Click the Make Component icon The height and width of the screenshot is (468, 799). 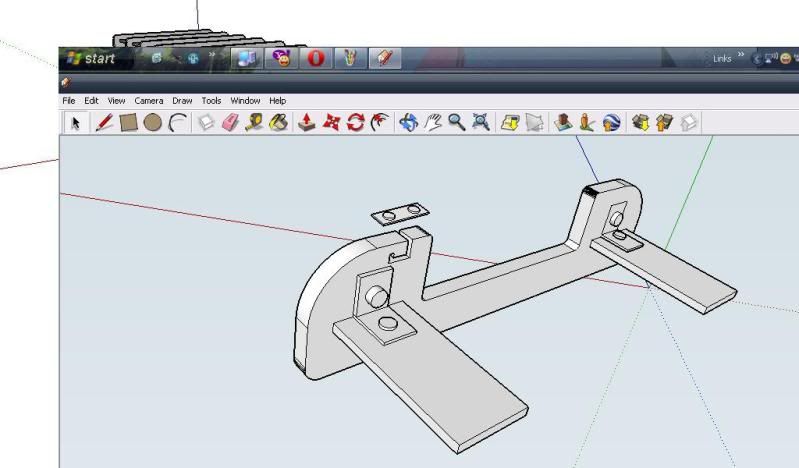point(206,123)
